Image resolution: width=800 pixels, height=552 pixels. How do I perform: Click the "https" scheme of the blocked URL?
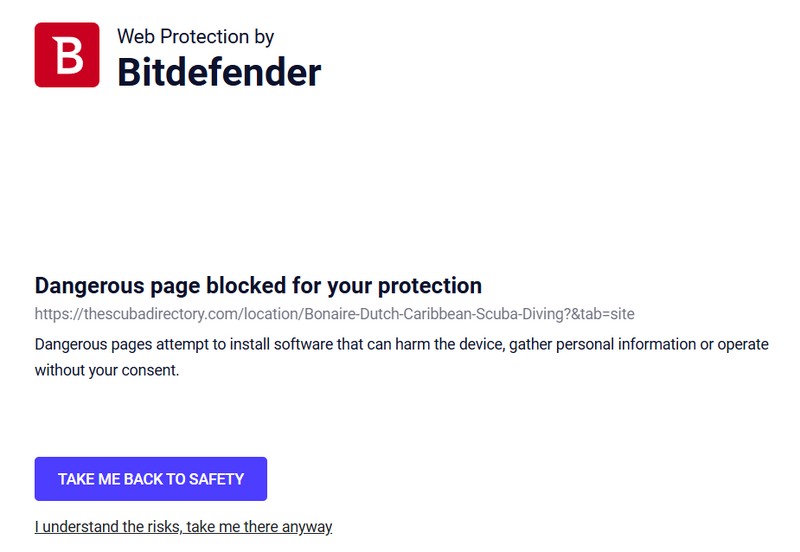pos(52,314)
